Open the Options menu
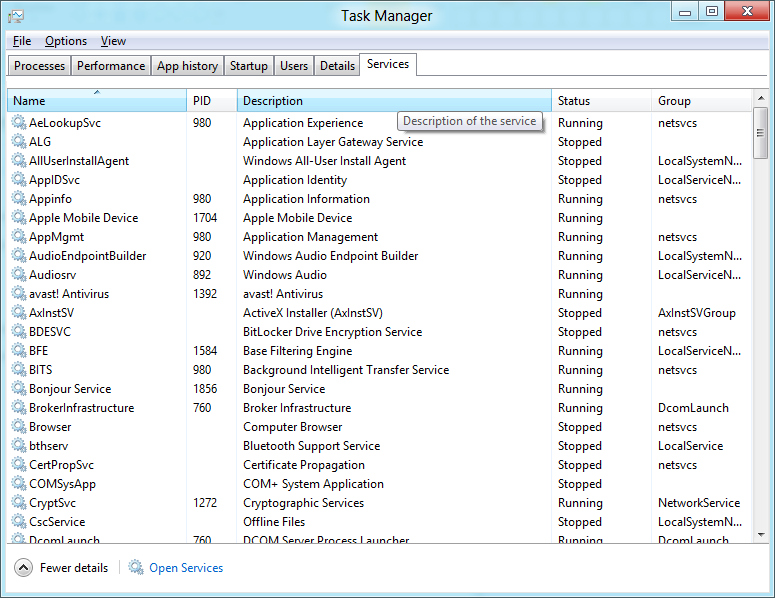This screenshot has height=598, width=775. tap(66, 41)
